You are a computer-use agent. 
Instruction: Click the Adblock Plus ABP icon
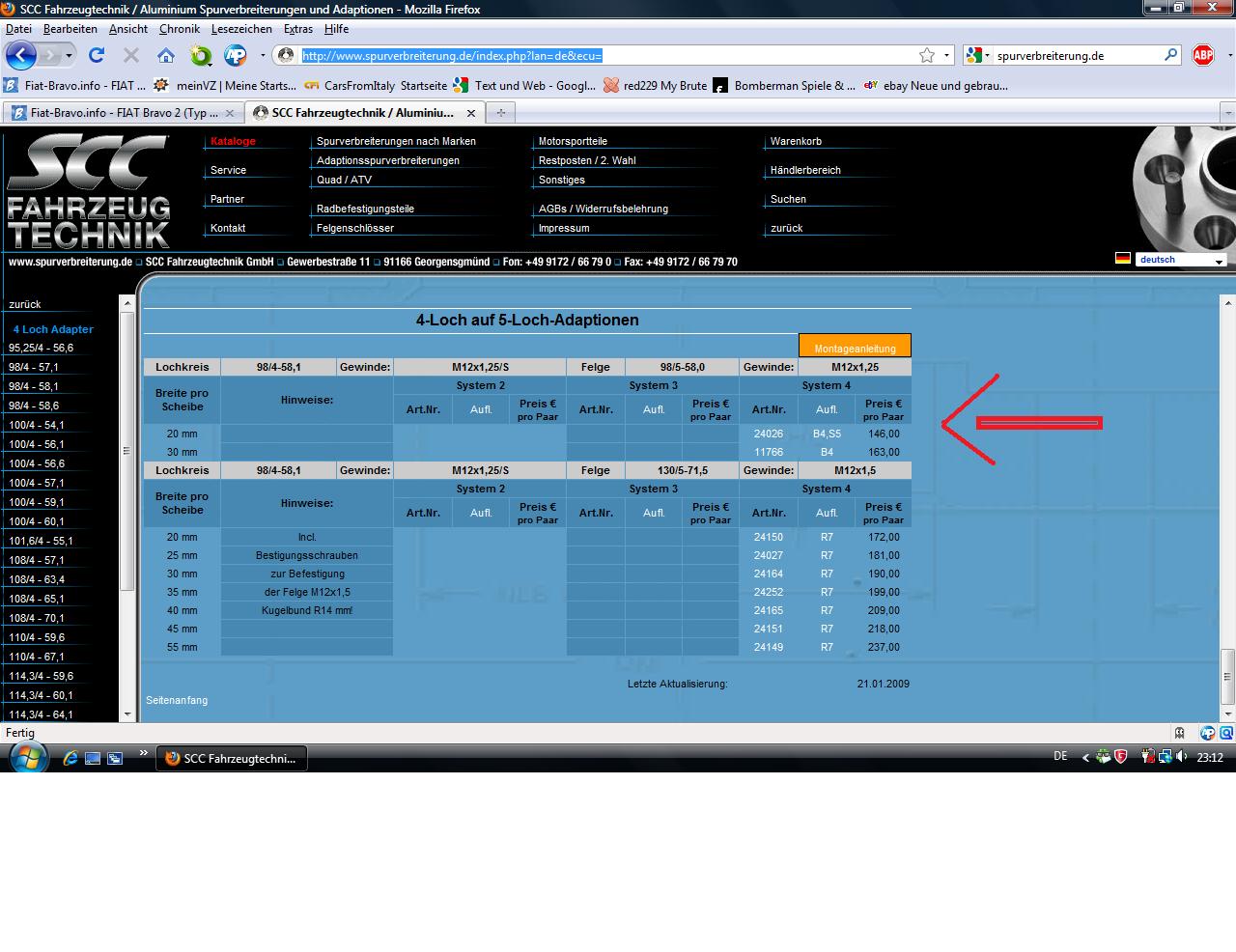[1203, 55]
